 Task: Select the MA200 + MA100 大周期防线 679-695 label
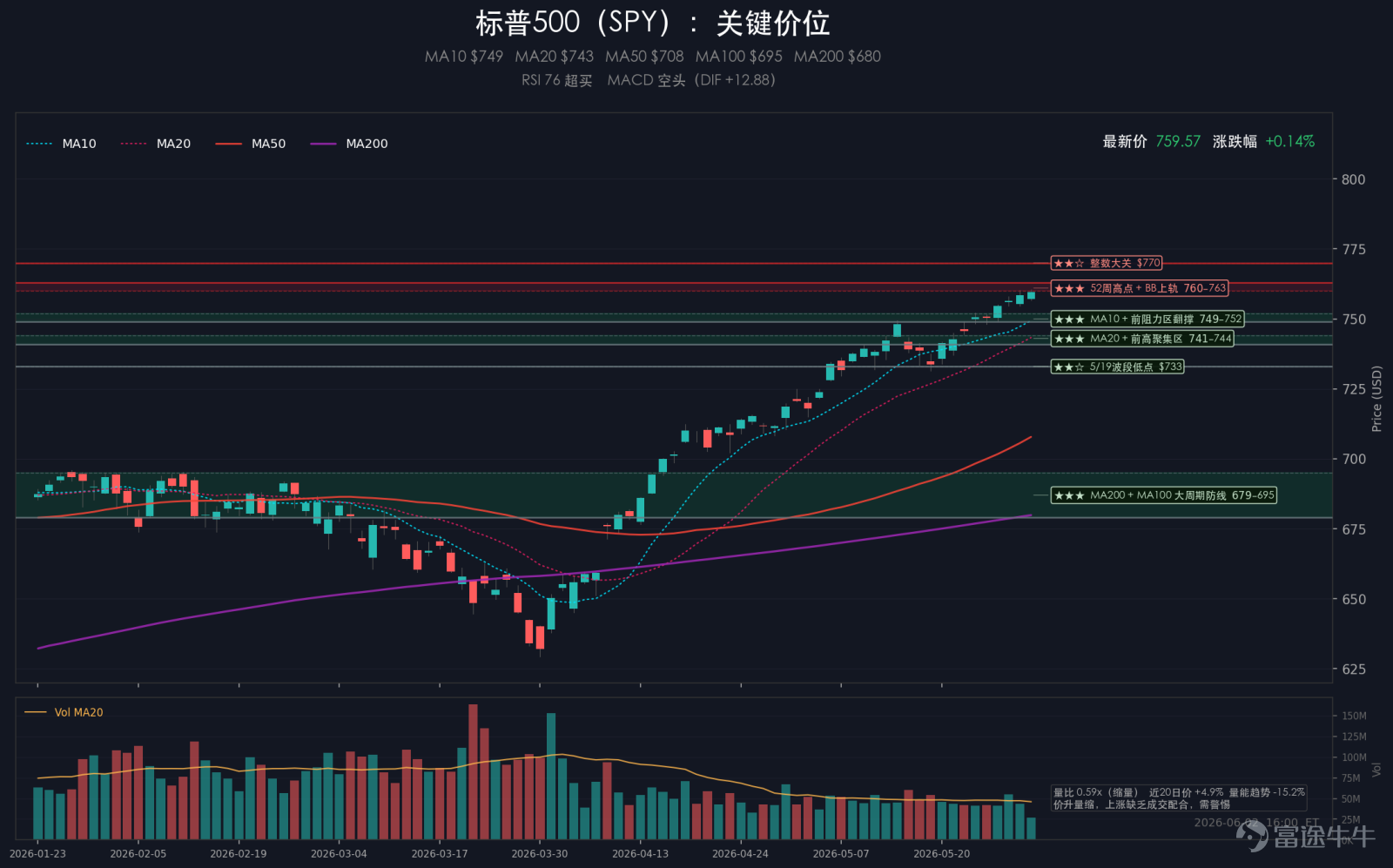1164,495
